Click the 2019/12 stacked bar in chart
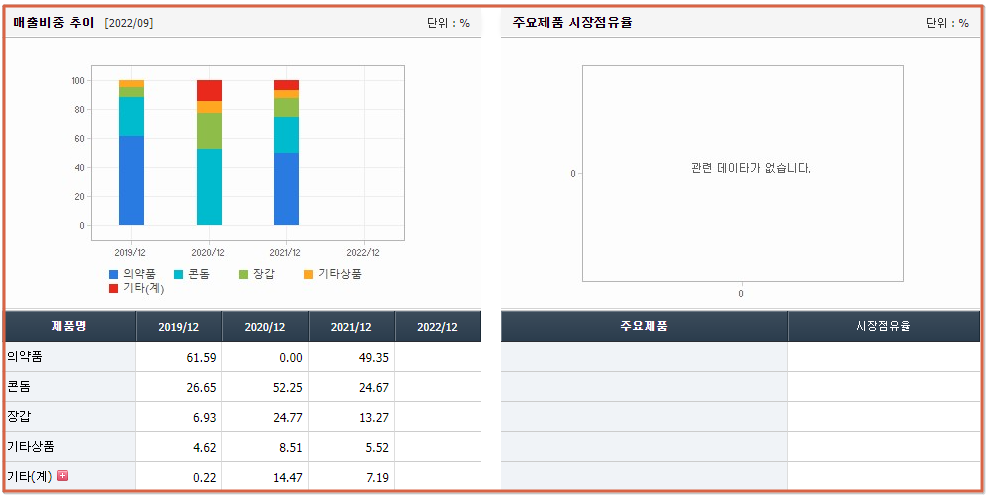This screenshot has width=989, height=499. click(131, 153)
